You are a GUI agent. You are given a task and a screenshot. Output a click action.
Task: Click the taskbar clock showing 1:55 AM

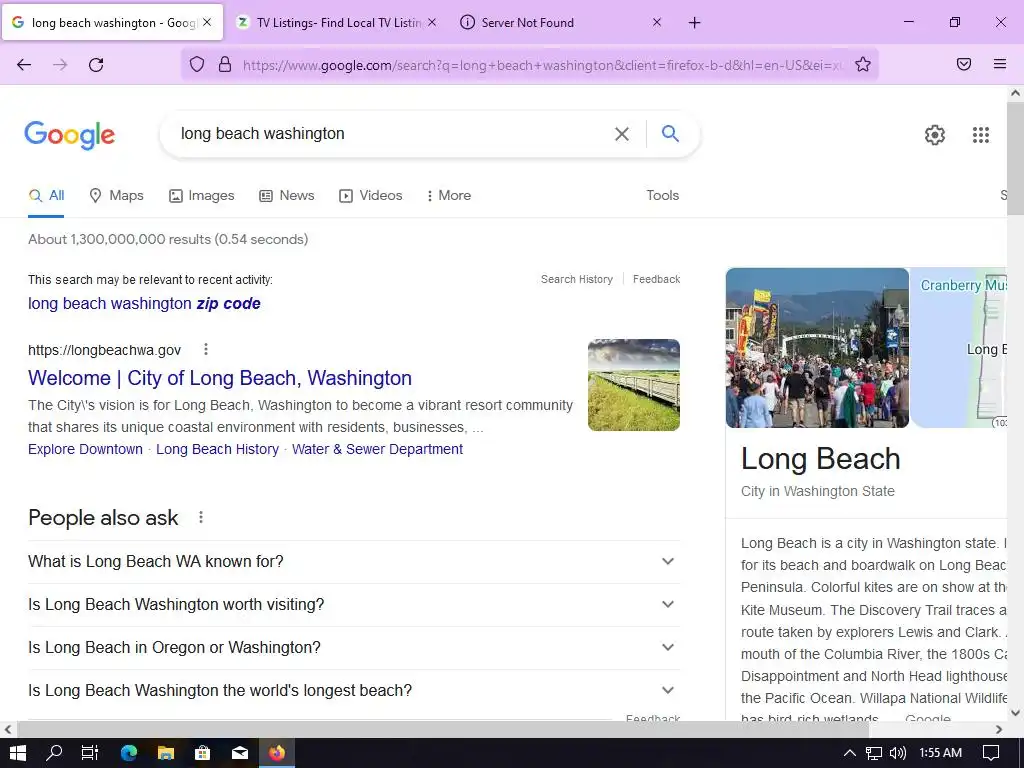click(x=941, y=753)
